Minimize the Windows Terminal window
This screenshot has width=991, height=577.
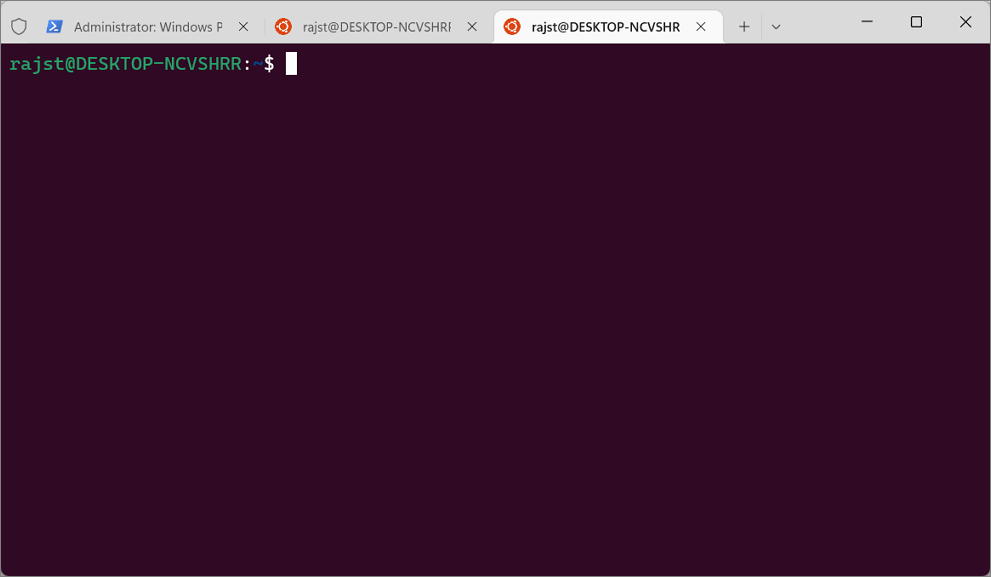(x=867, y=21)
